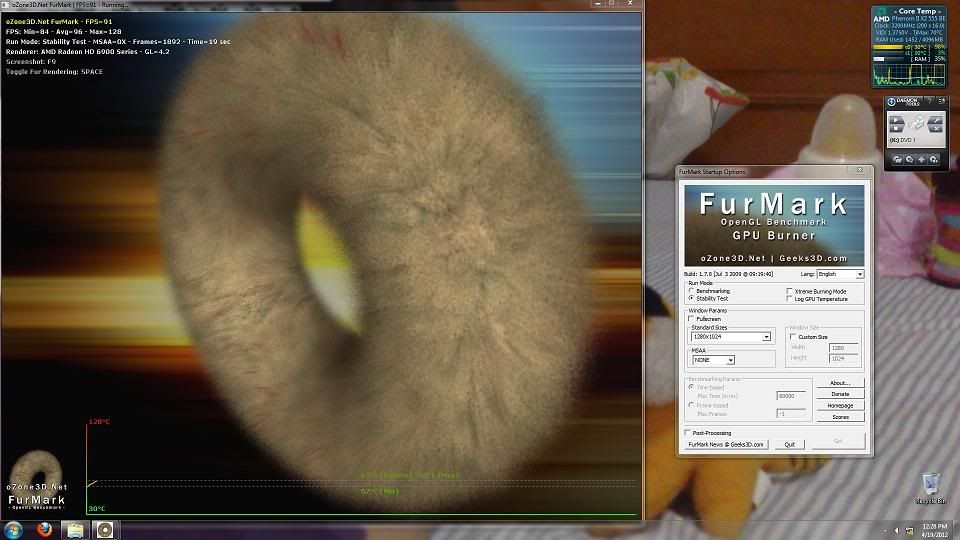Click the Quit button
This screenshot has width=960, height=540.
point(790,444)
